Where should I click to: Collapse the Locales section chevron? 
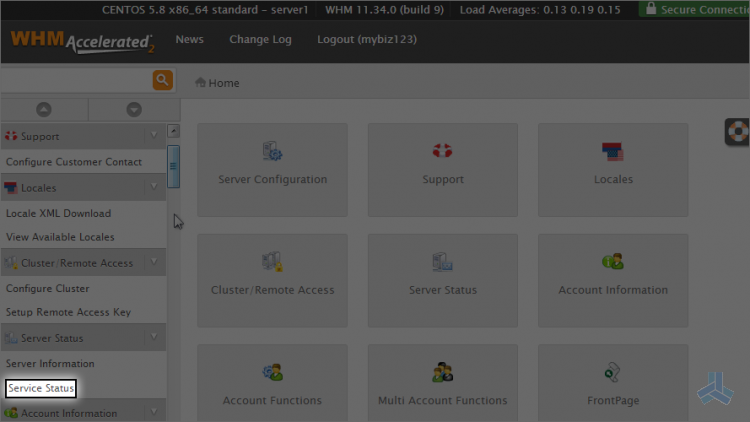tap(154, 187)
